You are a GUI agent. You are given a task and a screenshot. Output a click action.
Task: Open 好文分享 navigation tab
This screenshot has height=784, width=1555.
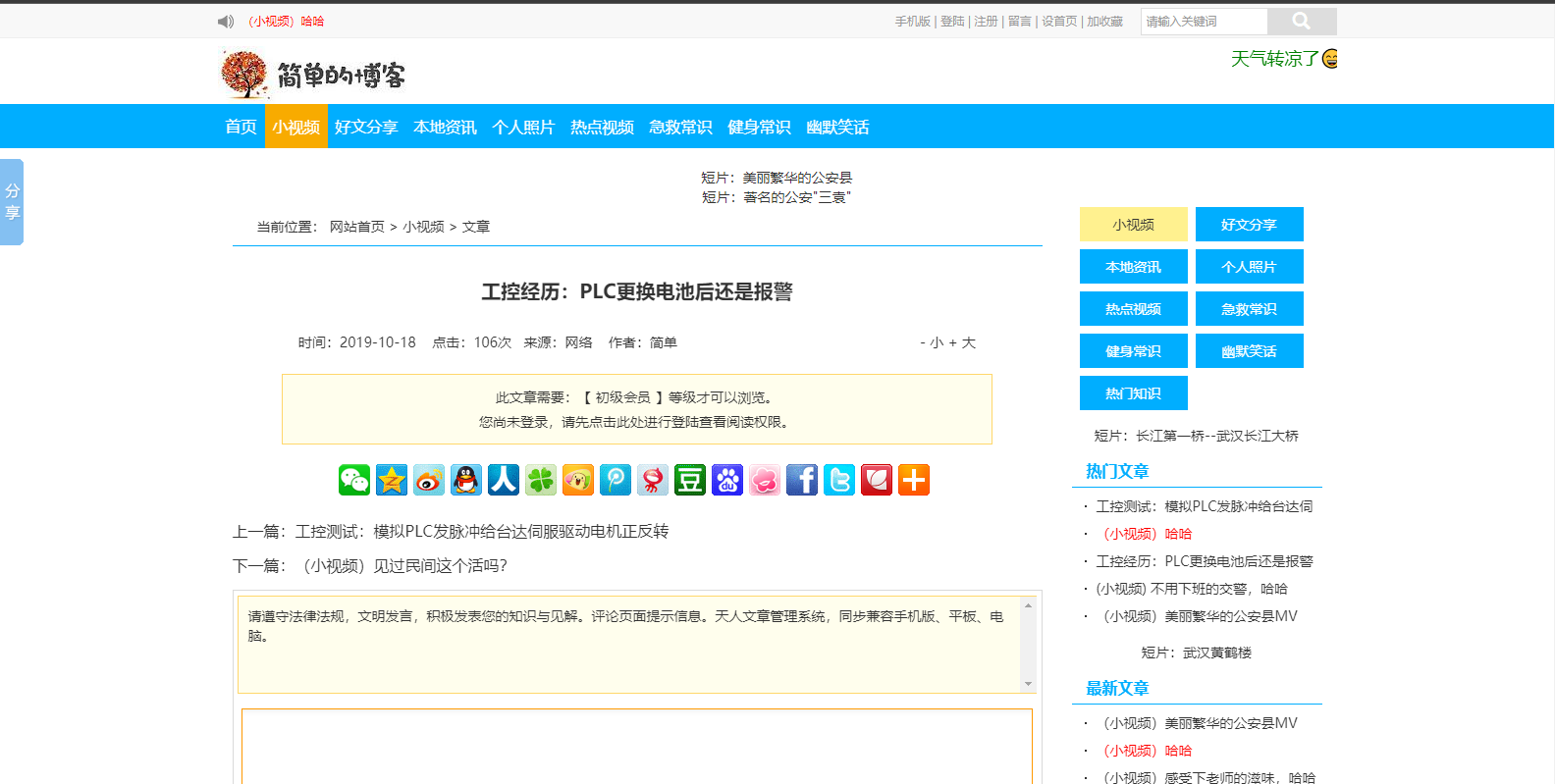pos(366,128)
